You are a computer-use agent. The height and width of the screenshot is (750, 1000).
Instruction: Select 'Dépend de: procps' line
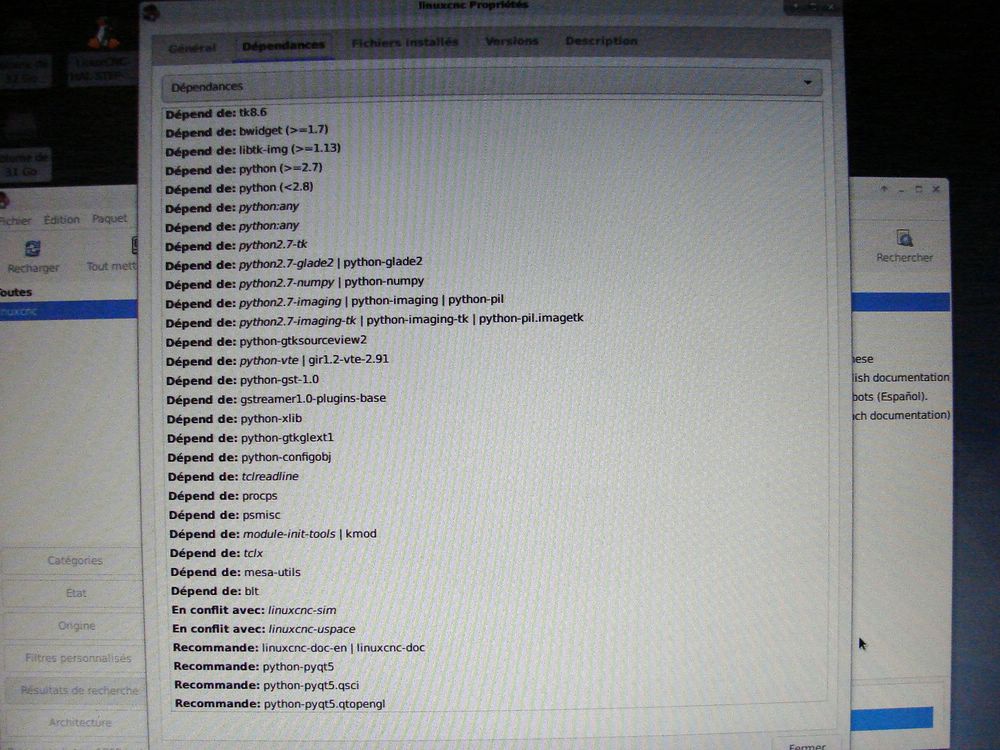[223, 496]
